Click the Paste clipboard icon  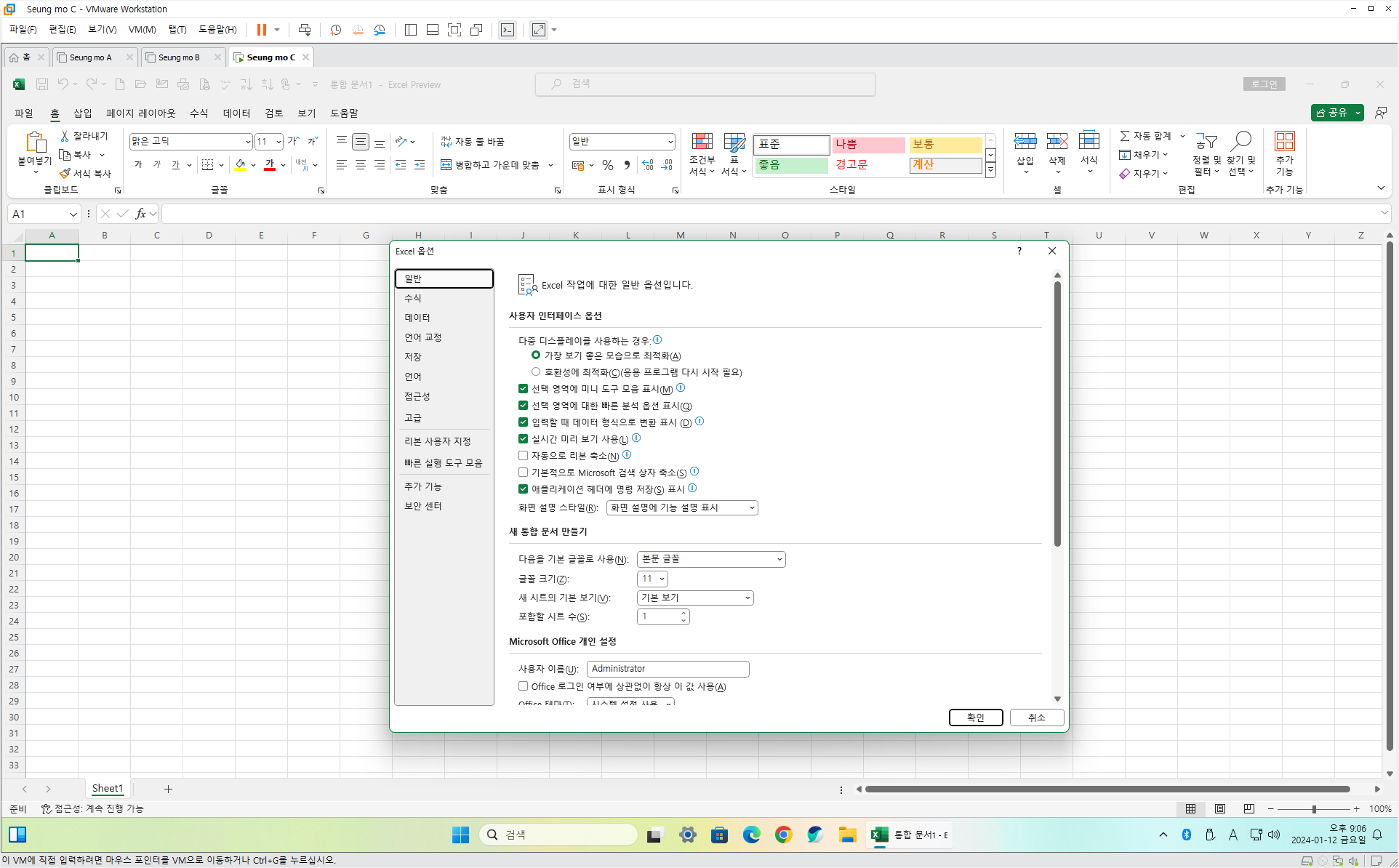(35, 142)
